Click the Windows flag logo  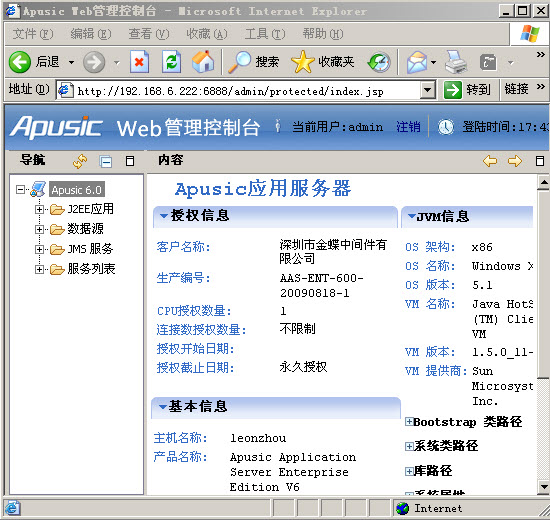click(530, 34)
